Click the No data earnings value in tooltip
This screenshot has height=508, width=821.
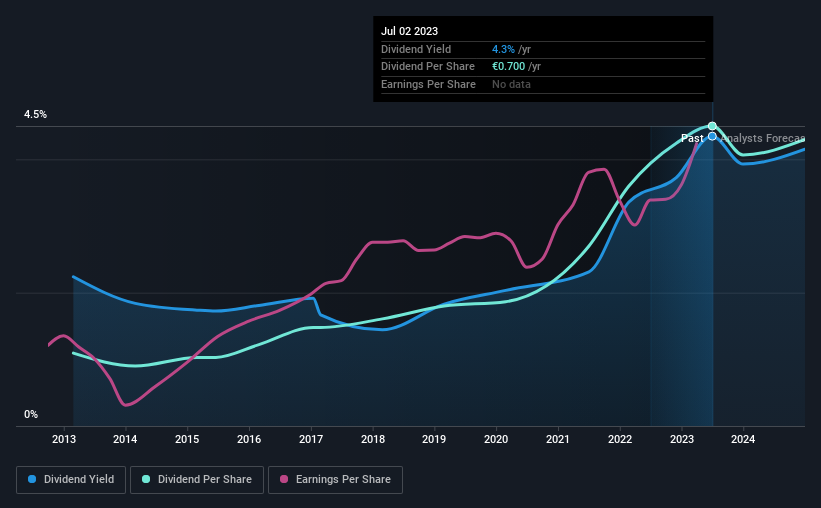[511, 84]
